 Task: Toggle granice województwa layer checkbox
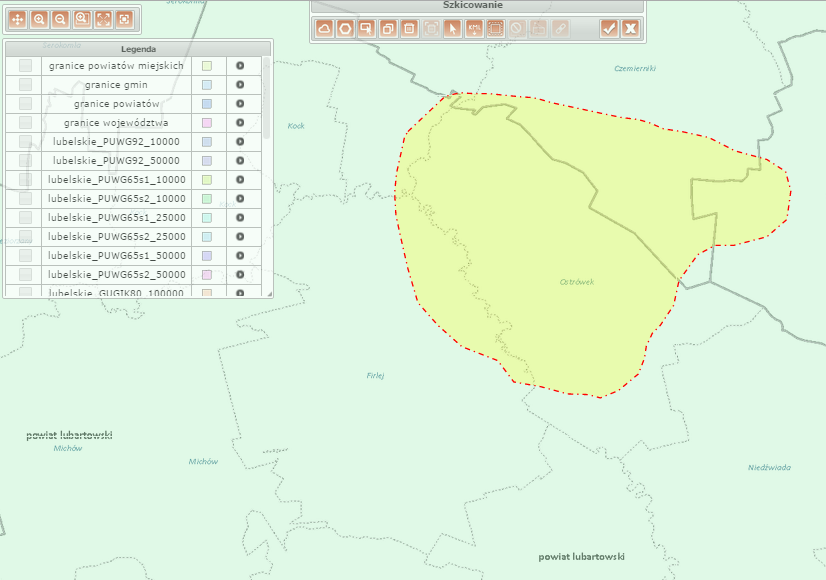click(25, 123)
